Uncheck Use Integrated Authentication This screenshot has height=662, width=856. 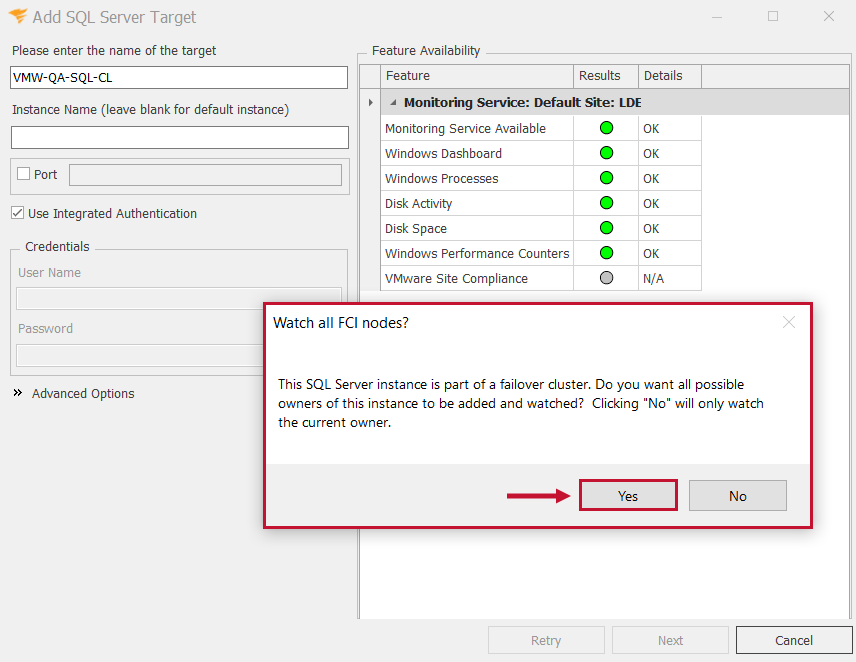click(x=17, y=213)
